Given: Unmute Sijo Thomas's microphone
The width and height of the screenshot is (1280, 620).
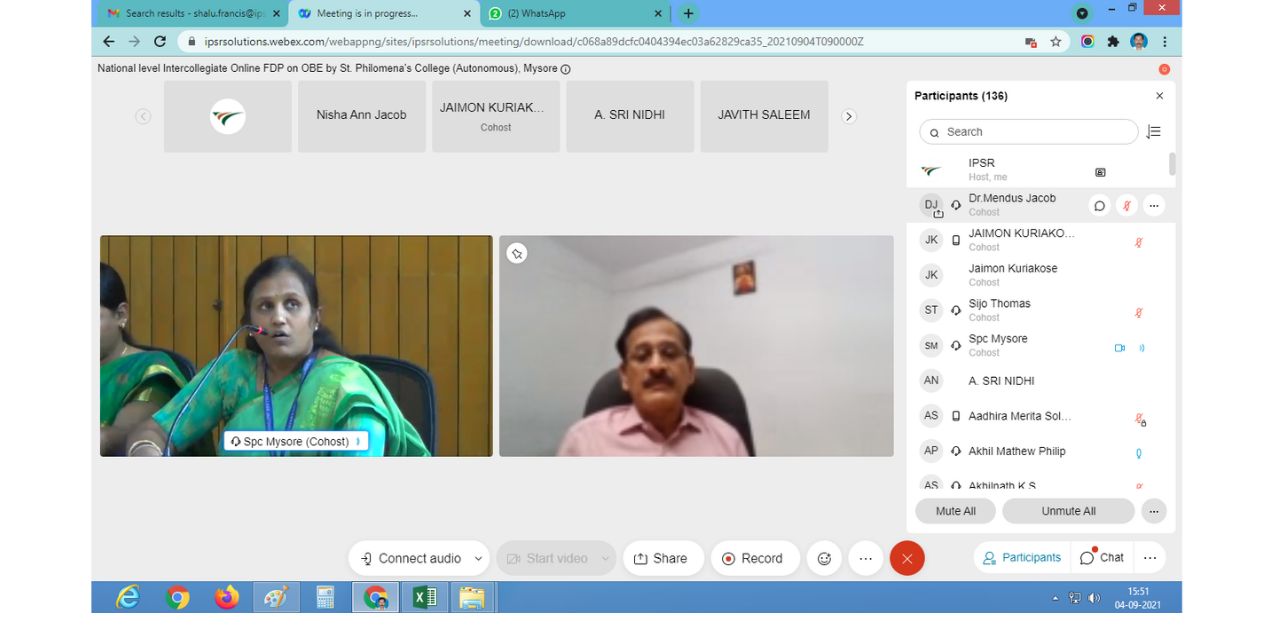Looking at the screenshot, I should pyautogui.click(x=1139, y=313).
